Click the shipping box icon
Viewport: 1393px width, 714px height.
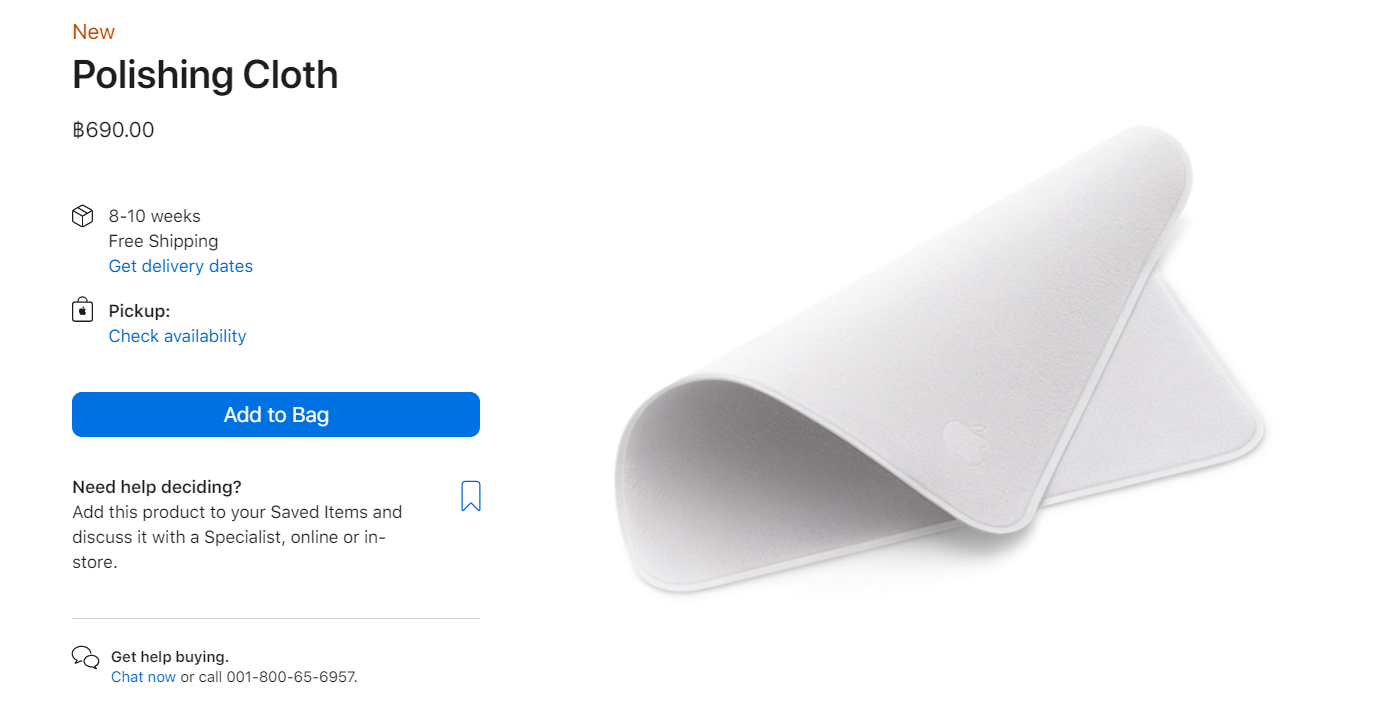(83, 216)
